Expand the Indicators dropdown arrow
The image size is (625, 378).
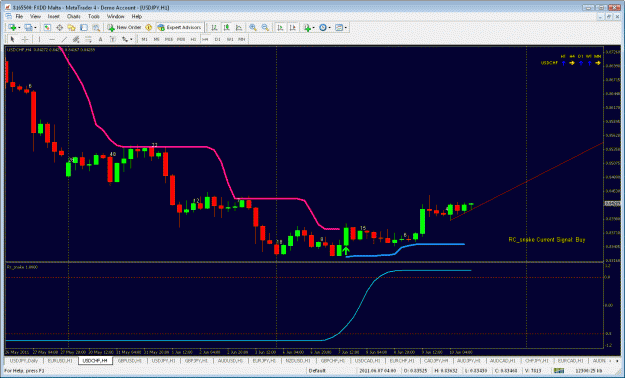click(x=314, y=28)
